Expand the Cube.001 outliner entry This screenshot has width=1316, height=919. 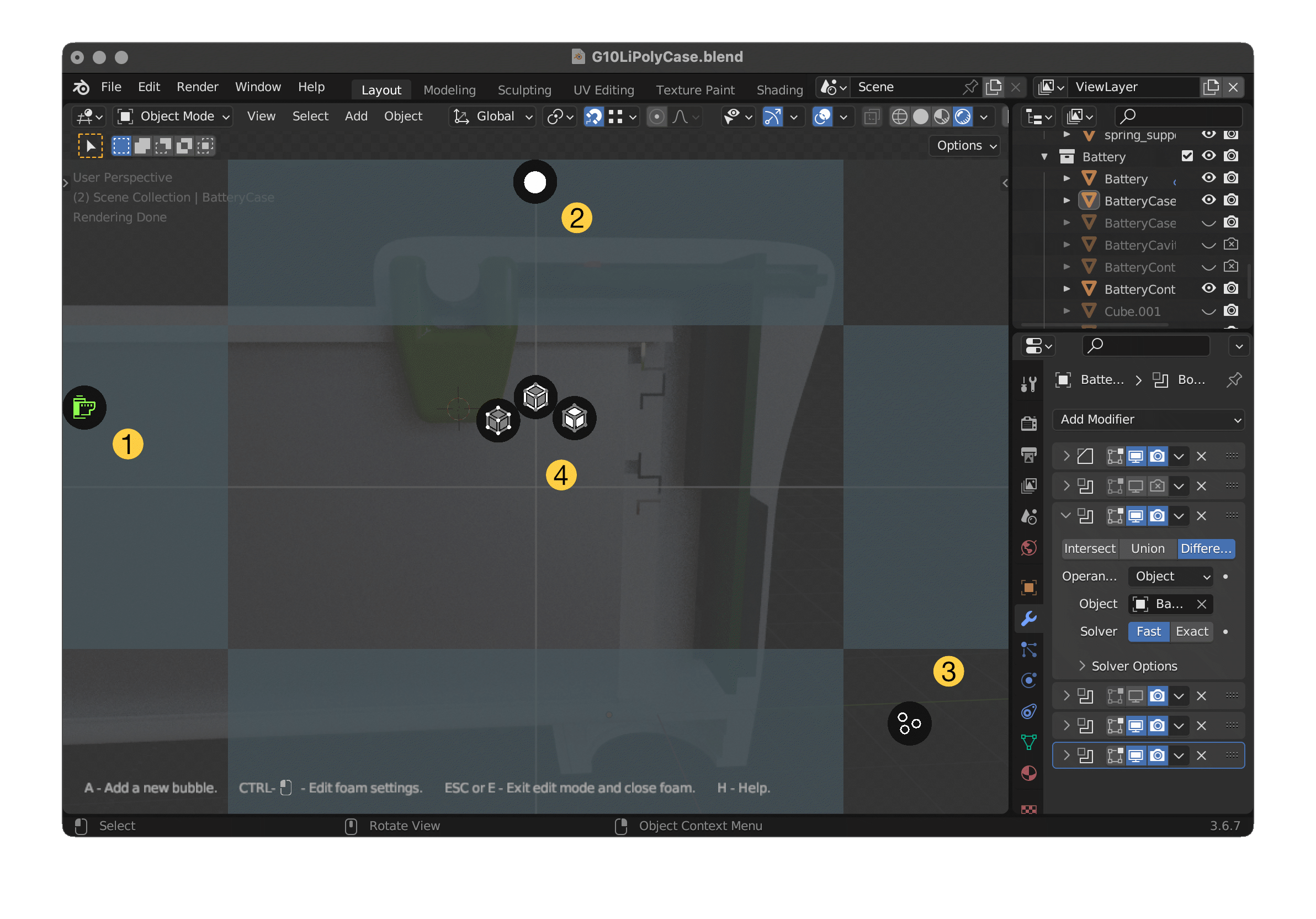point(1066,311)
